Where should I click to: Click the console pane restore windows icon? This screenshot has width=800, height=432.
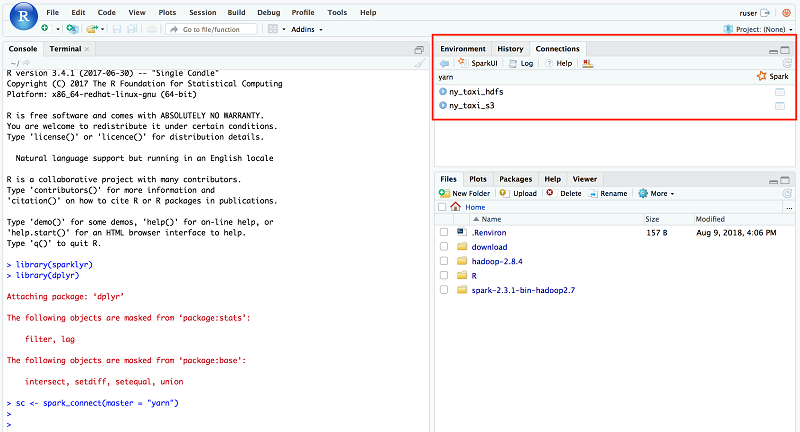point(419,49)
